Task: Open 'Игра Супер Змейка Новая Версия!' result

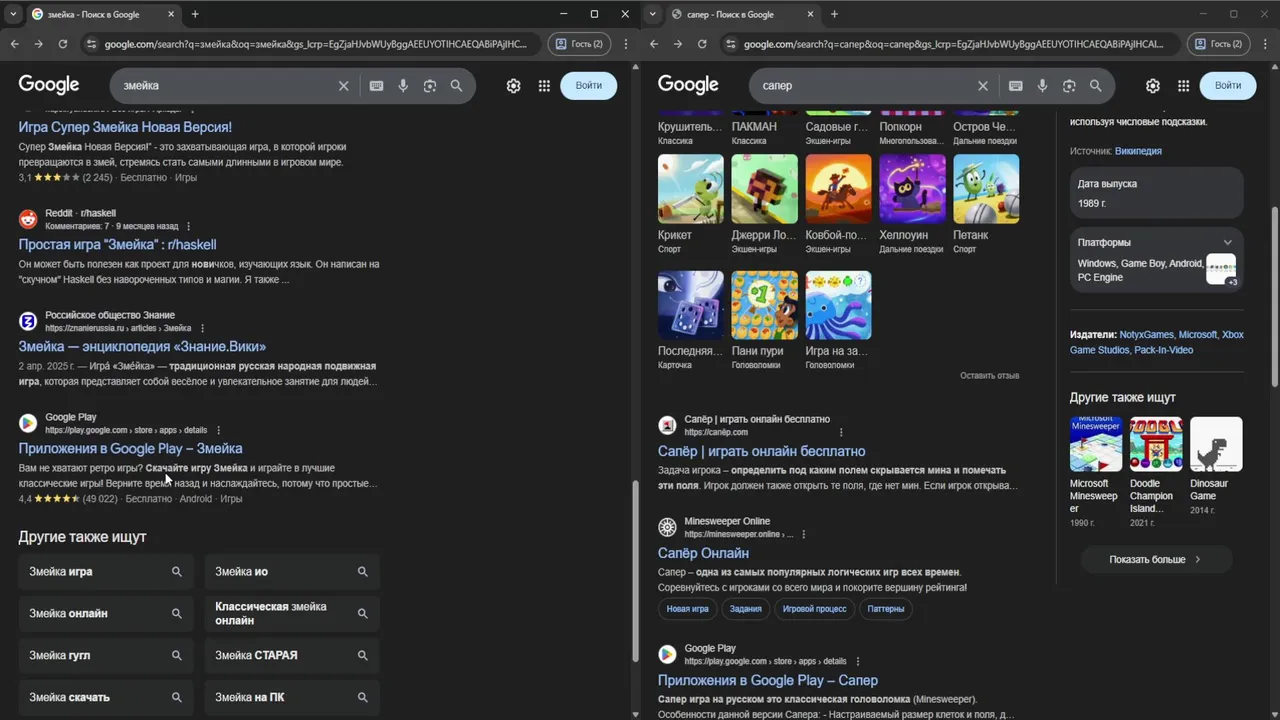Action: [x=125, y=127]
